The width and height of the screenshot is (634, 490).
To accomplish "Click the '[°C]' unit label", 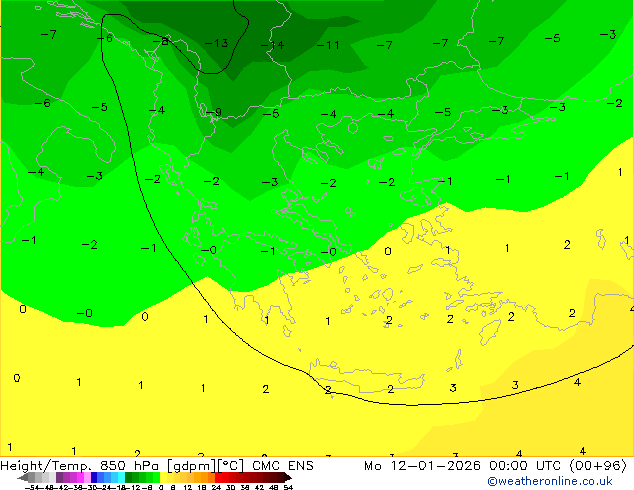I will (231, 466).
